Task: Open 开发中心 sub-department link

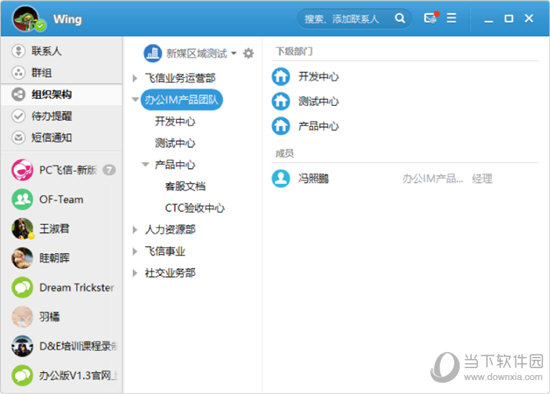Action: pos(318,76)
